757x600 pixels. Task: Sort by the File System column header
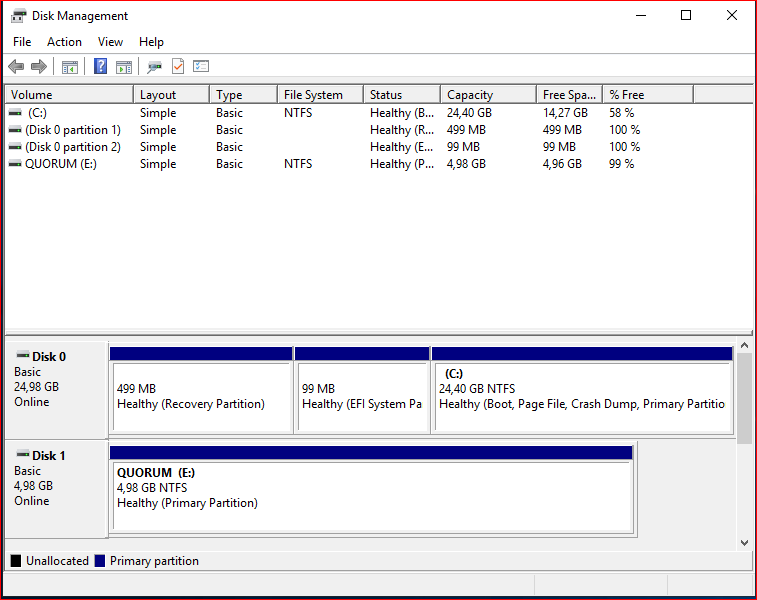pos(321,95)
